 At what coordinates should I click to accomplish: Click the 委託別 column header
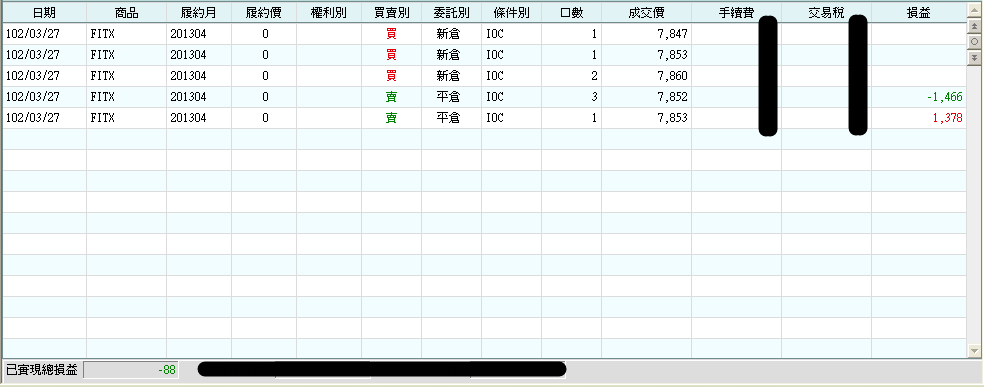451,13
